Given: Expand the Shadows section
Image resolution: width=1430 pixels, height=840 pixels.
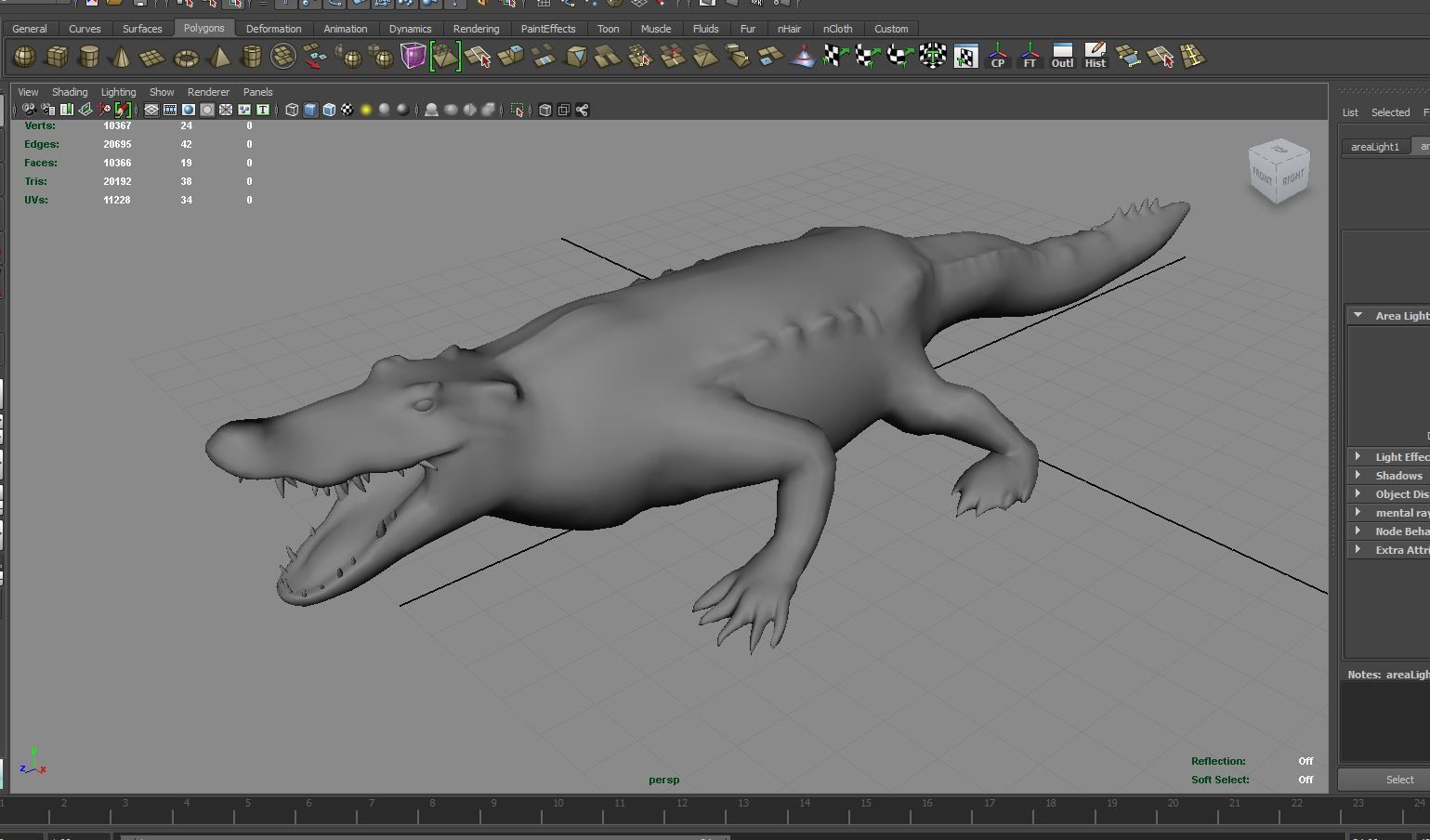Looking at the screenshot, I should [1358, 475].
